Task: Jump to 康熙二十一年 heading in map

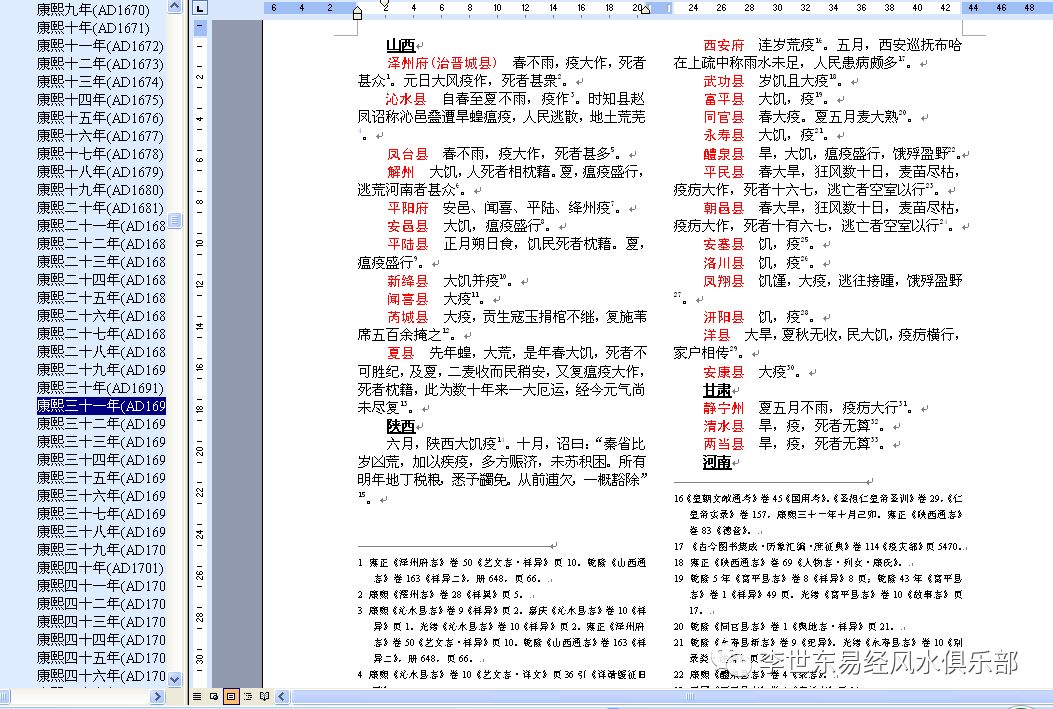Action: (101, 226)
